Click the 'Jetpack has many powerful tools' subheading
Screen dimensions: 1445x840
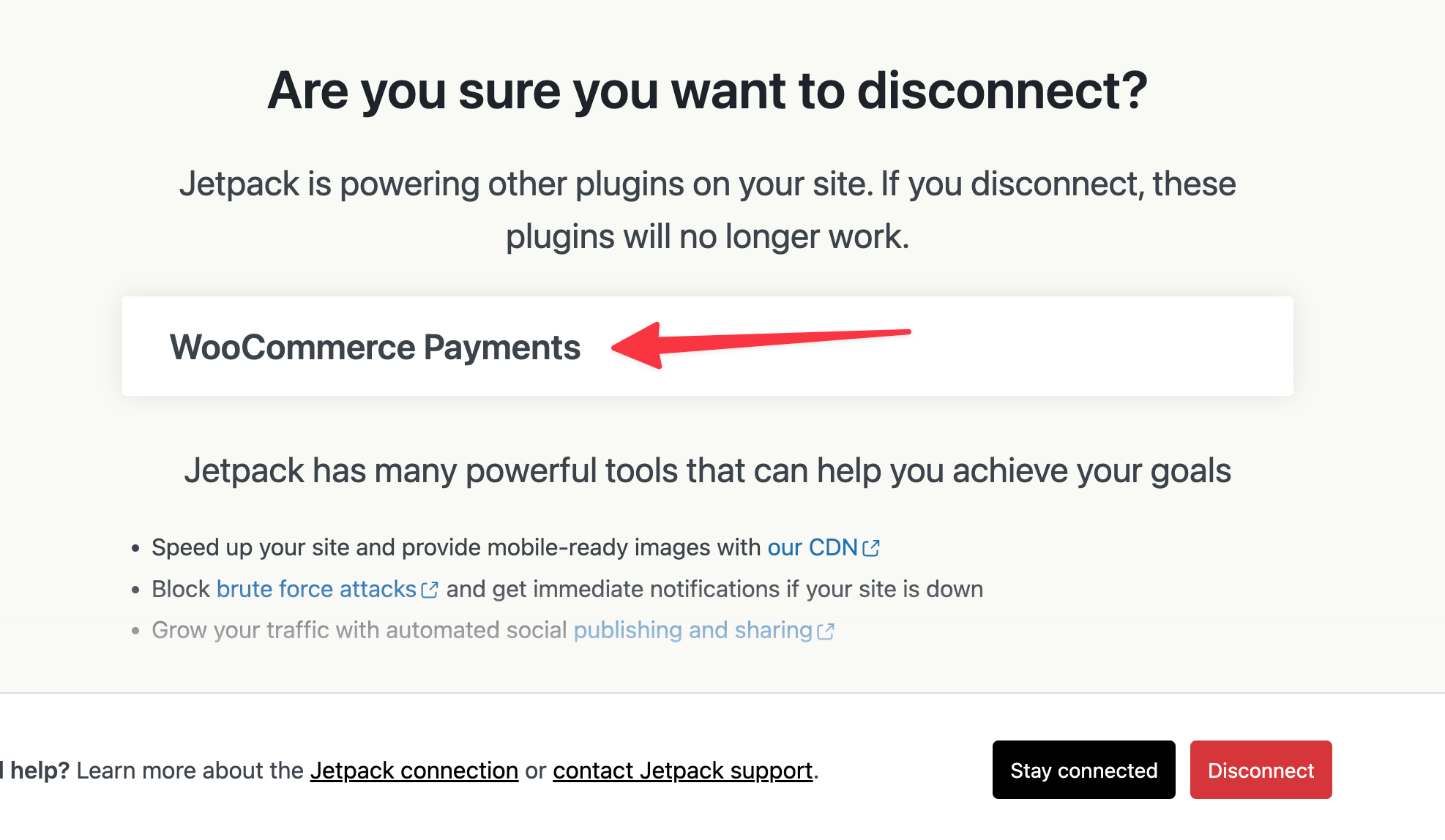click(707, 470)
